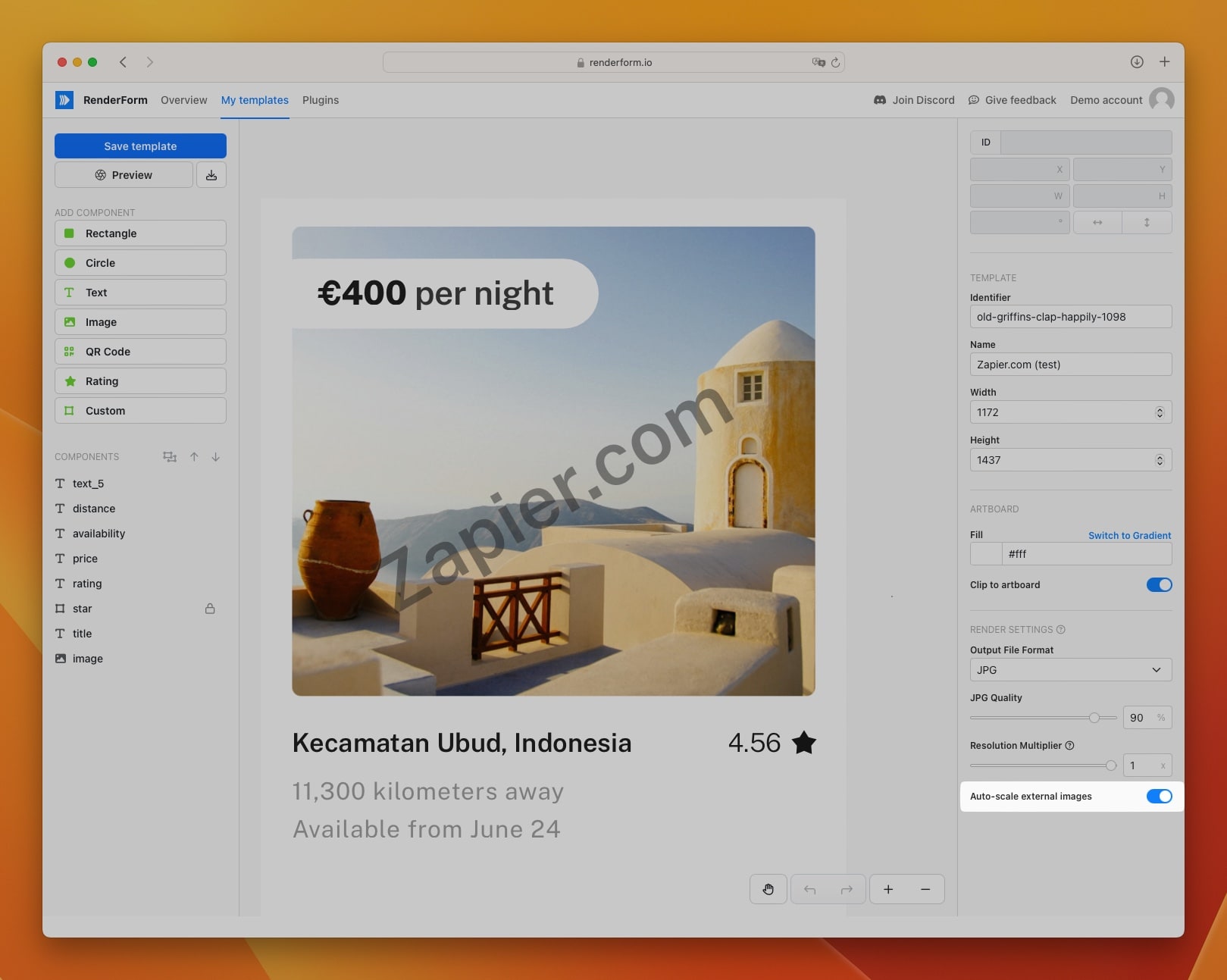This screenshot has width=1227, height=980.
Task: Click the RenderForm logo icon
Action: point(64,99)
